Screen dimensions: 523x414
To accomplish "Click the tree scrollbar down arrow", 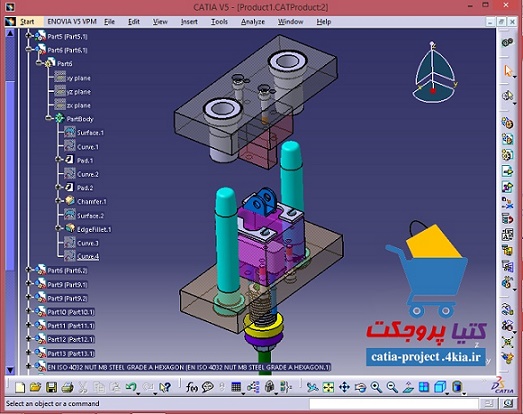I will (10, 370).
